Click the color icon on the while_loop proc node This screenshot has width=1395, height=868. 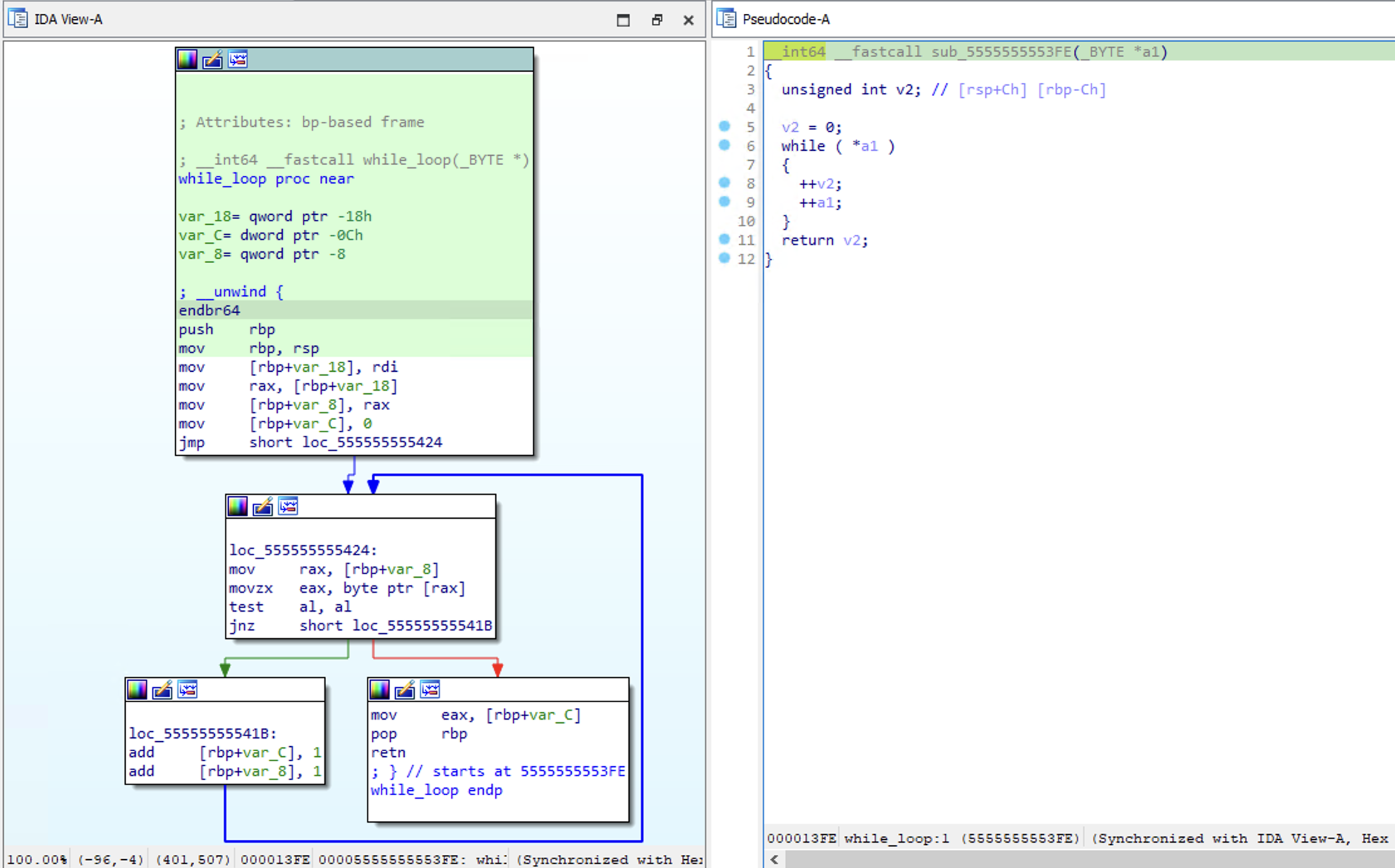tap(187, 60)
